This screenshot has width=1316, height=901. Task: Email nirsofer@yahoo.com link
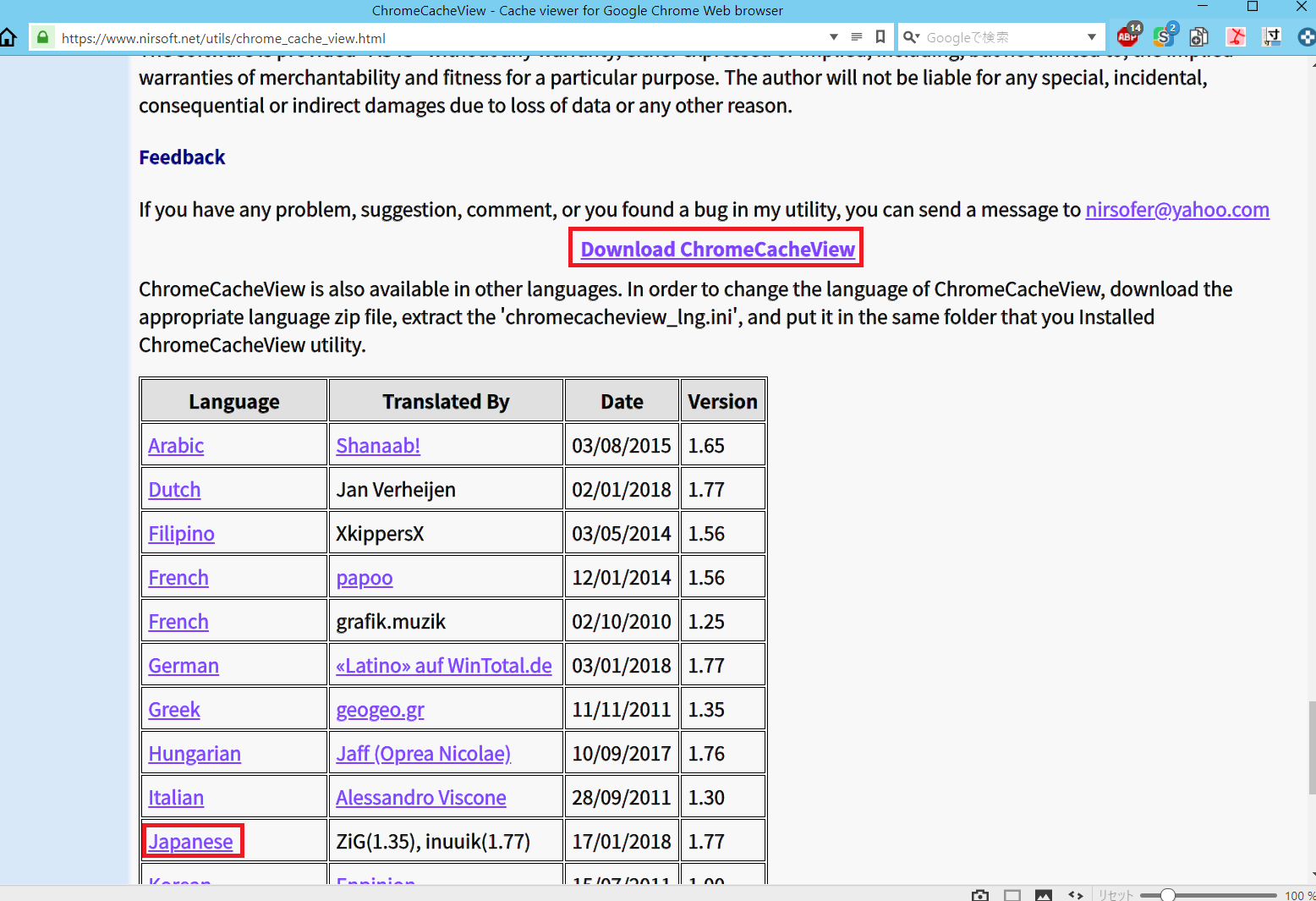(x=1177, y=210)
